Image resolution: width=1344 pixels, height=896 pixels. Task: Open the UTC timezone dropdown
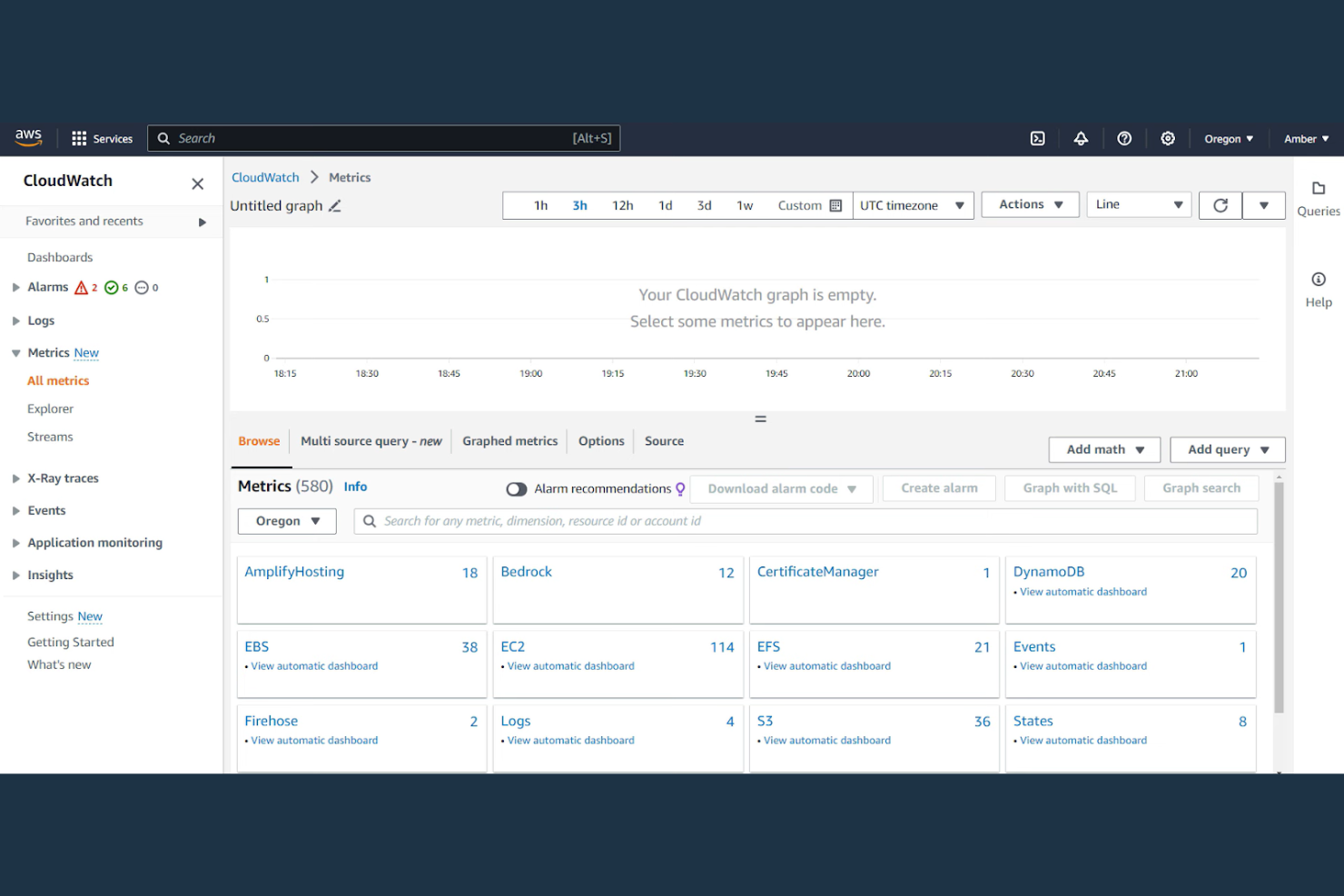tap(912, 205)
